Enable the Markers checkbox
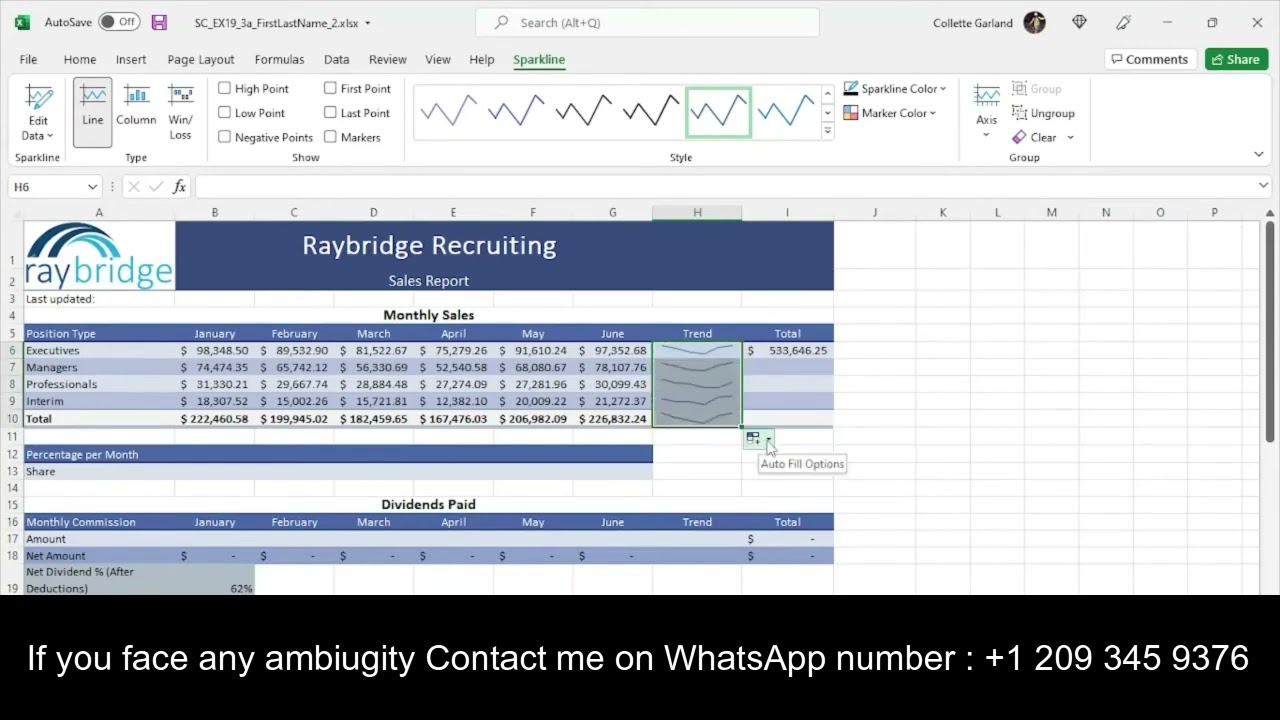 330,137
